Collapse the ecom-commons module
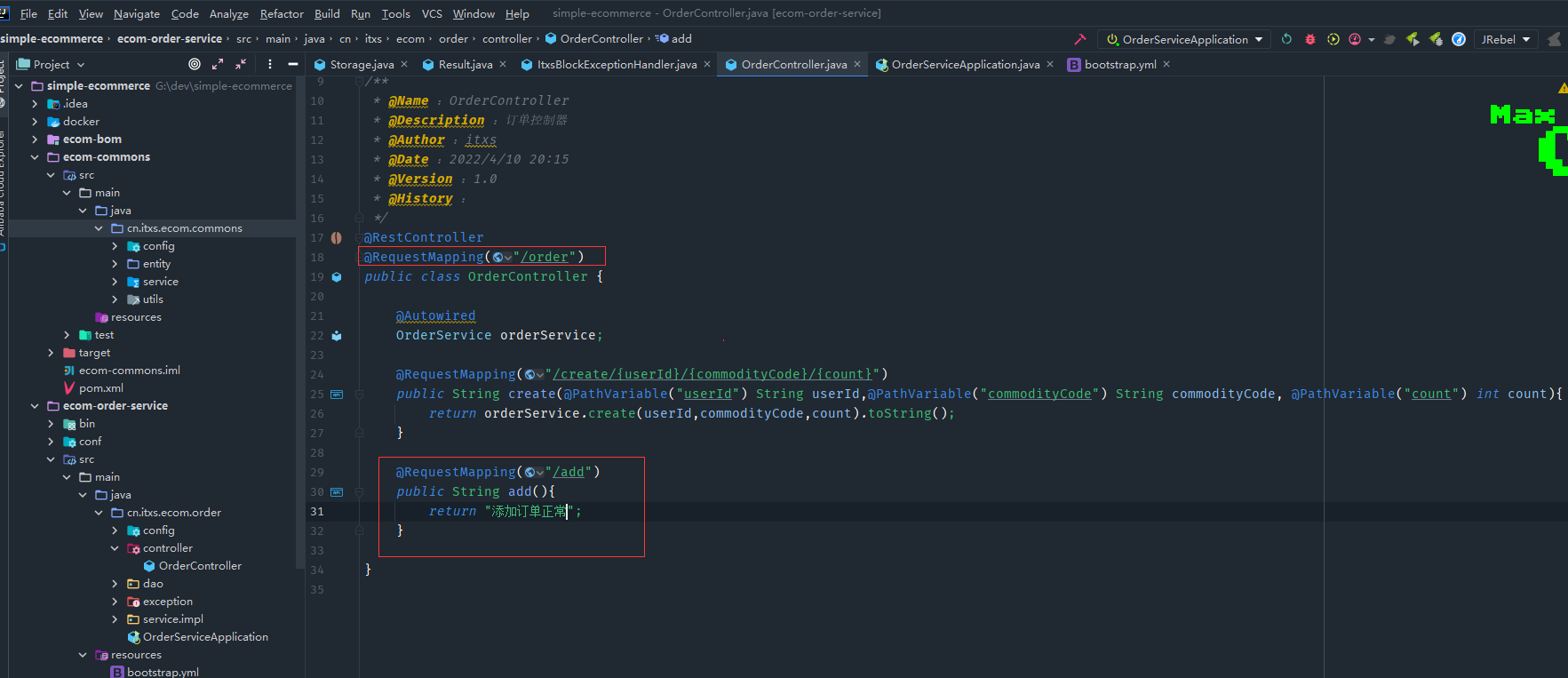This screenshot has width=1568, height=678. [x=35, y=157]
